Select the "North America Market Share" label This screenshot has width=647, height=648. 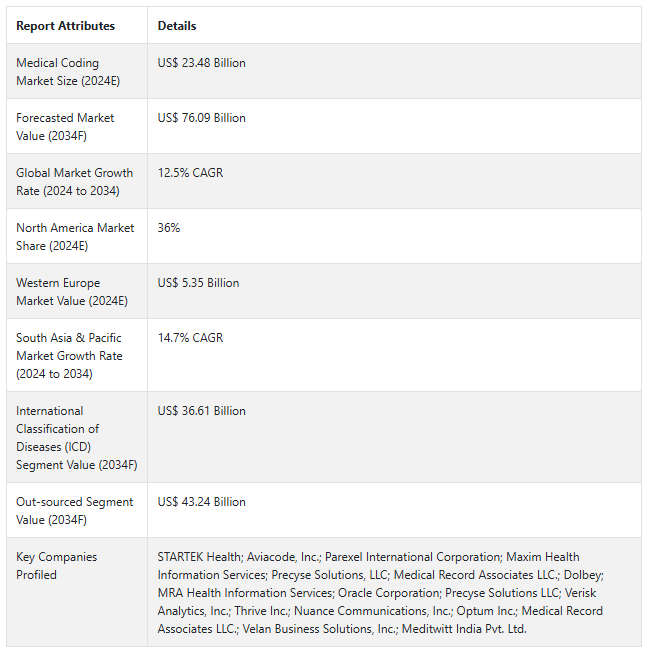pyautogui.click(x=75, y=237)
